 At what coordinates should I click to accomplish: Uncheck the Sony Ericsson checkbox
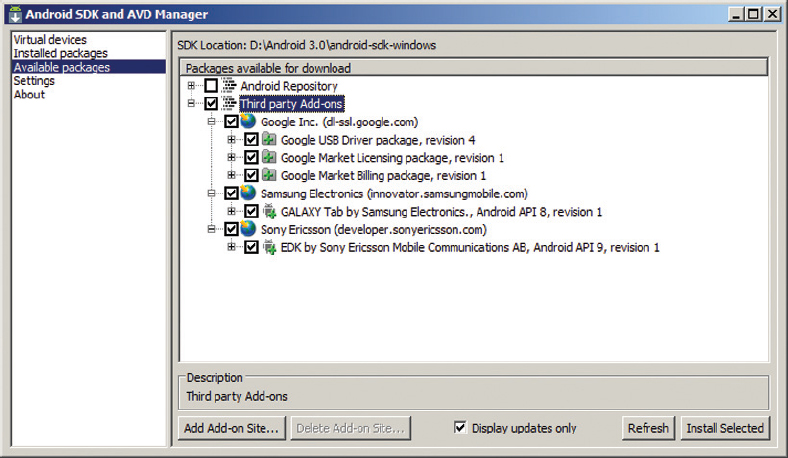coord(231,229)
